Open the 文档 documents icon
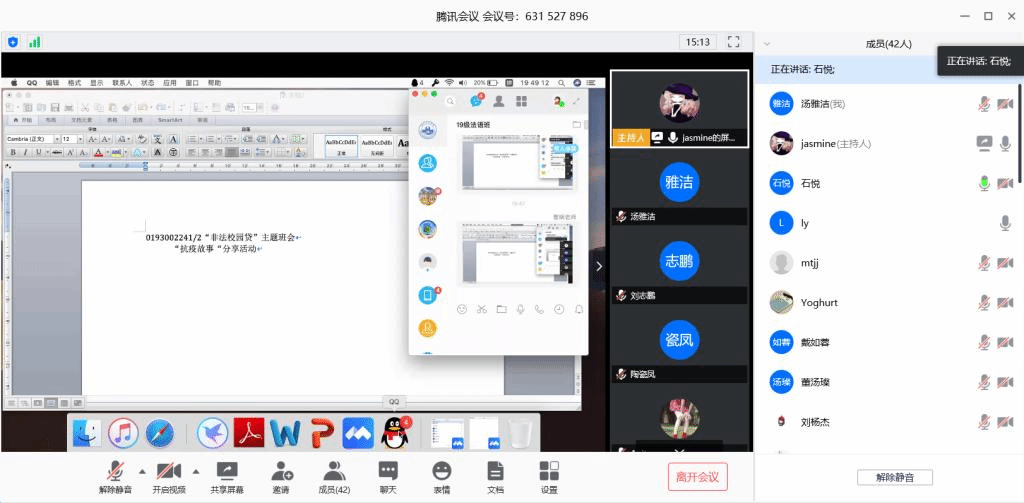The image size is (1024, 503). pos(495,470)
